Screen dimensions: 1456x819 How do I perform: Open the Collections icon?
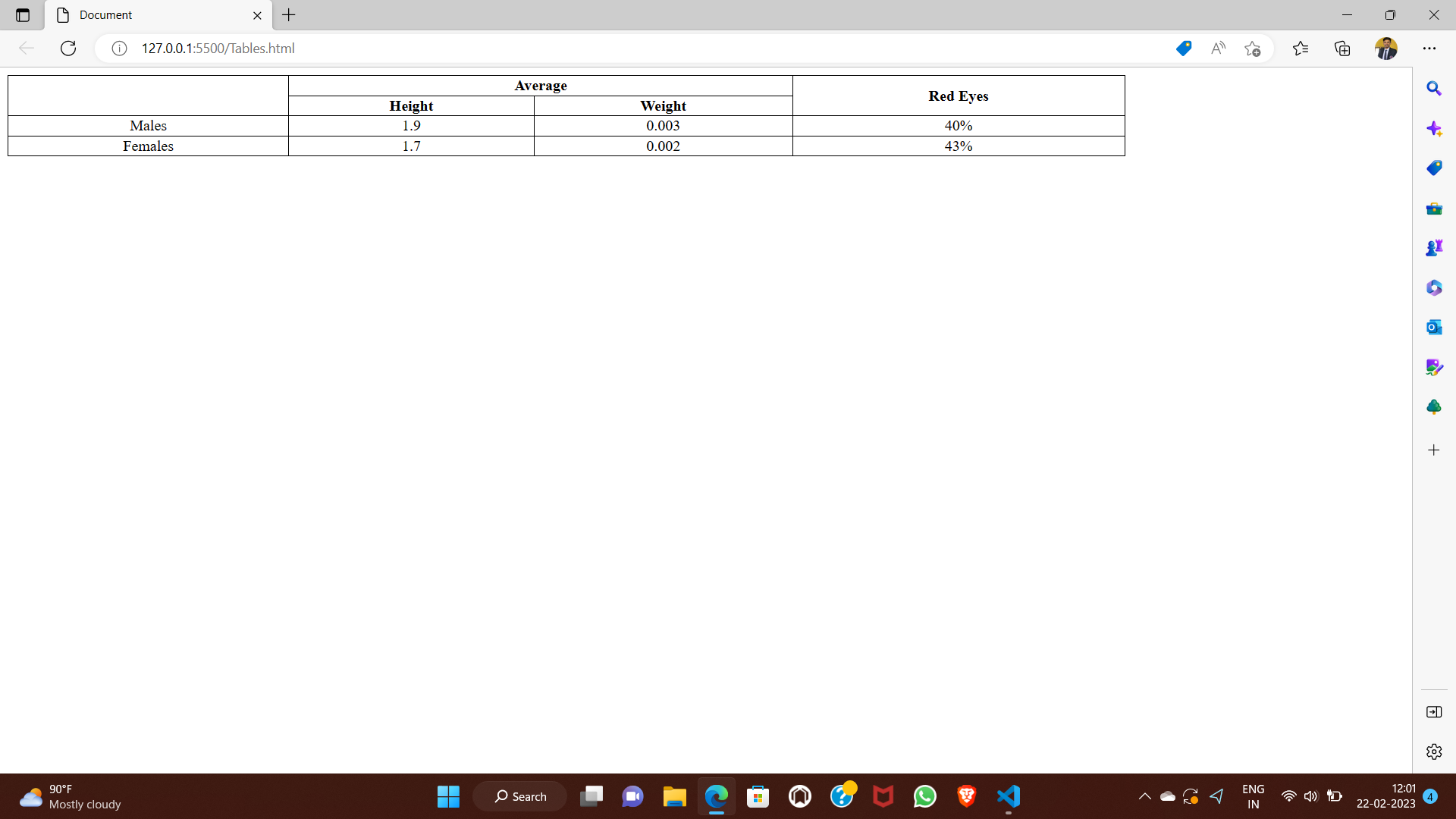pyautogui.click(x=1342, y=49)
